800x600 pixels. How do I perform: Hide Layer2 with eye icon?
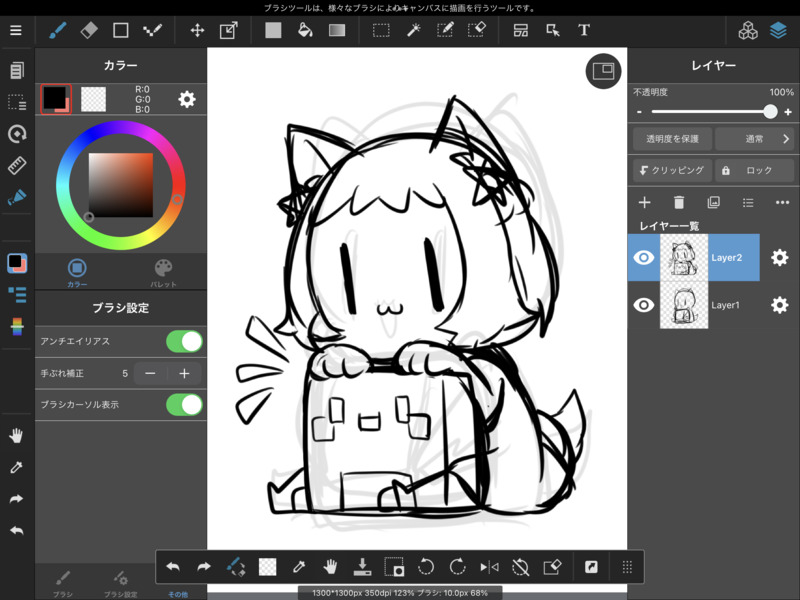point(643,258)
